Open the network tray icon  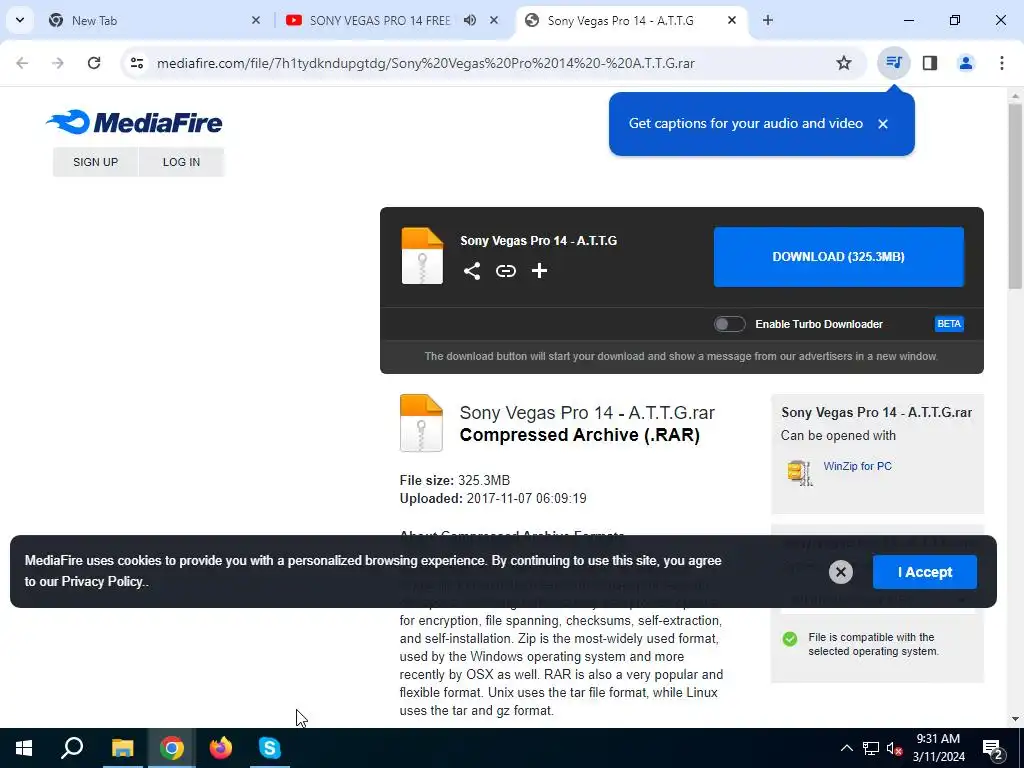pyautogui.click(x=871, y=748)
